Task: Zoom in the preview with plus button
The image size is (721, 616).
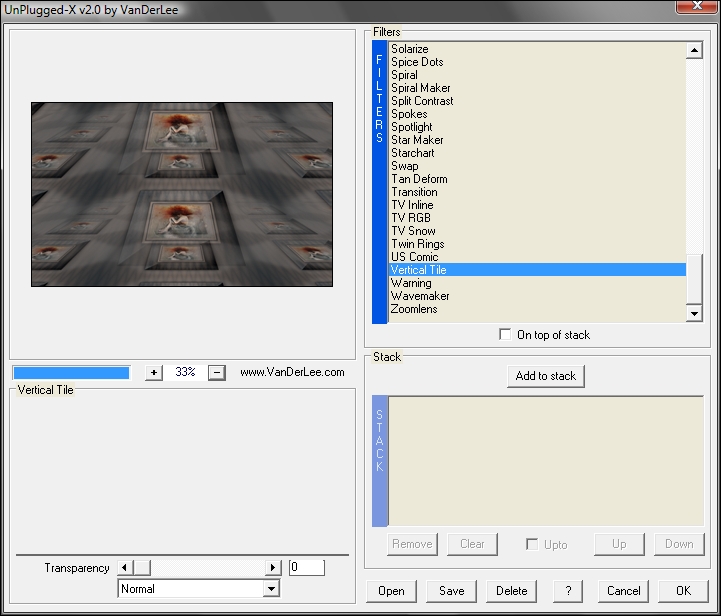Action: 154,372
